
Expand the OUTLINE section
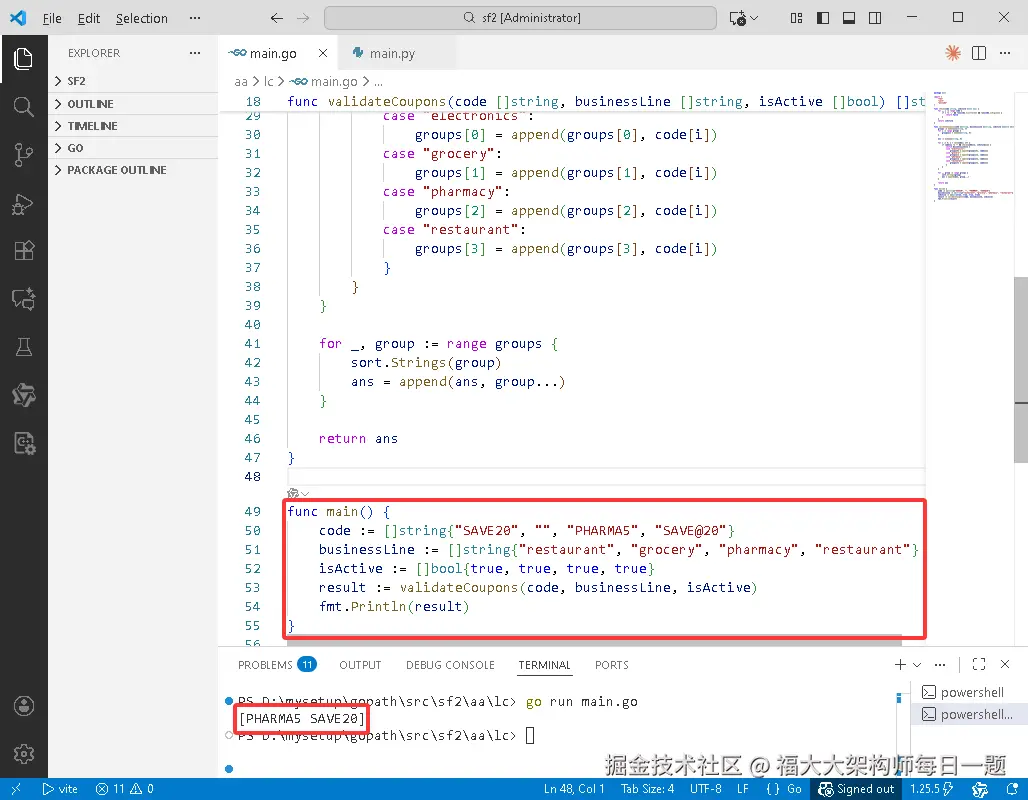[133, 104]
